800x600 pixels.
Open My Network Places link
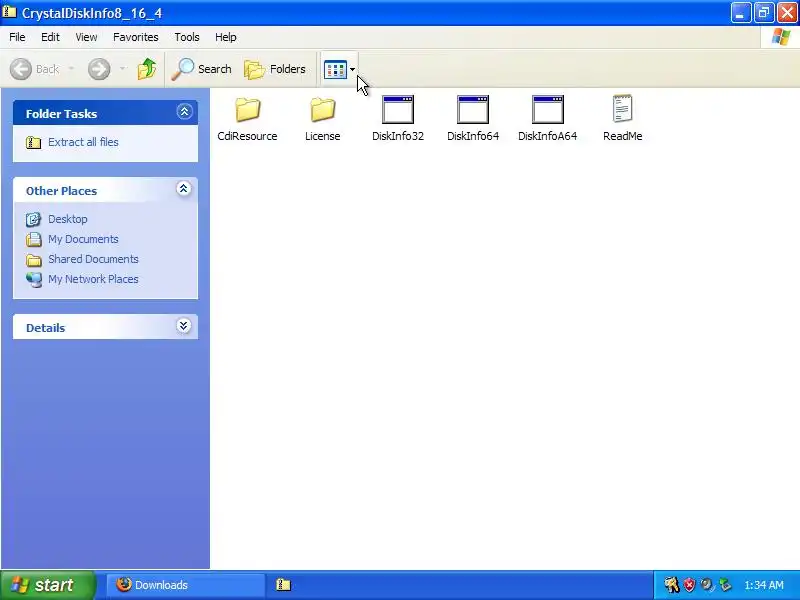coord(93,279)
